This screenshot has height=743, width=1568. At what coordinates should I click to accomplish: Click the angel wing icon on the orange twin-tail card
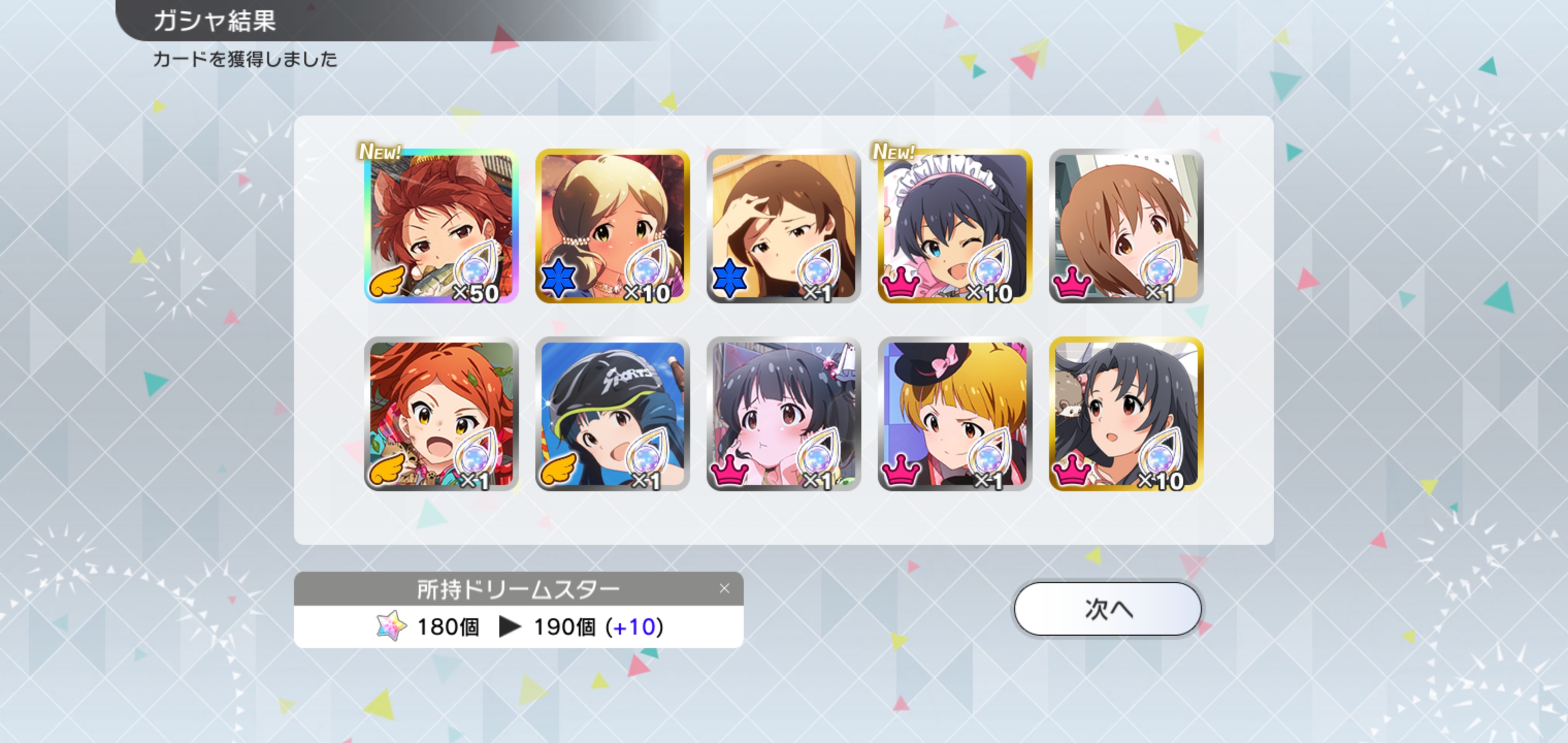388,469
